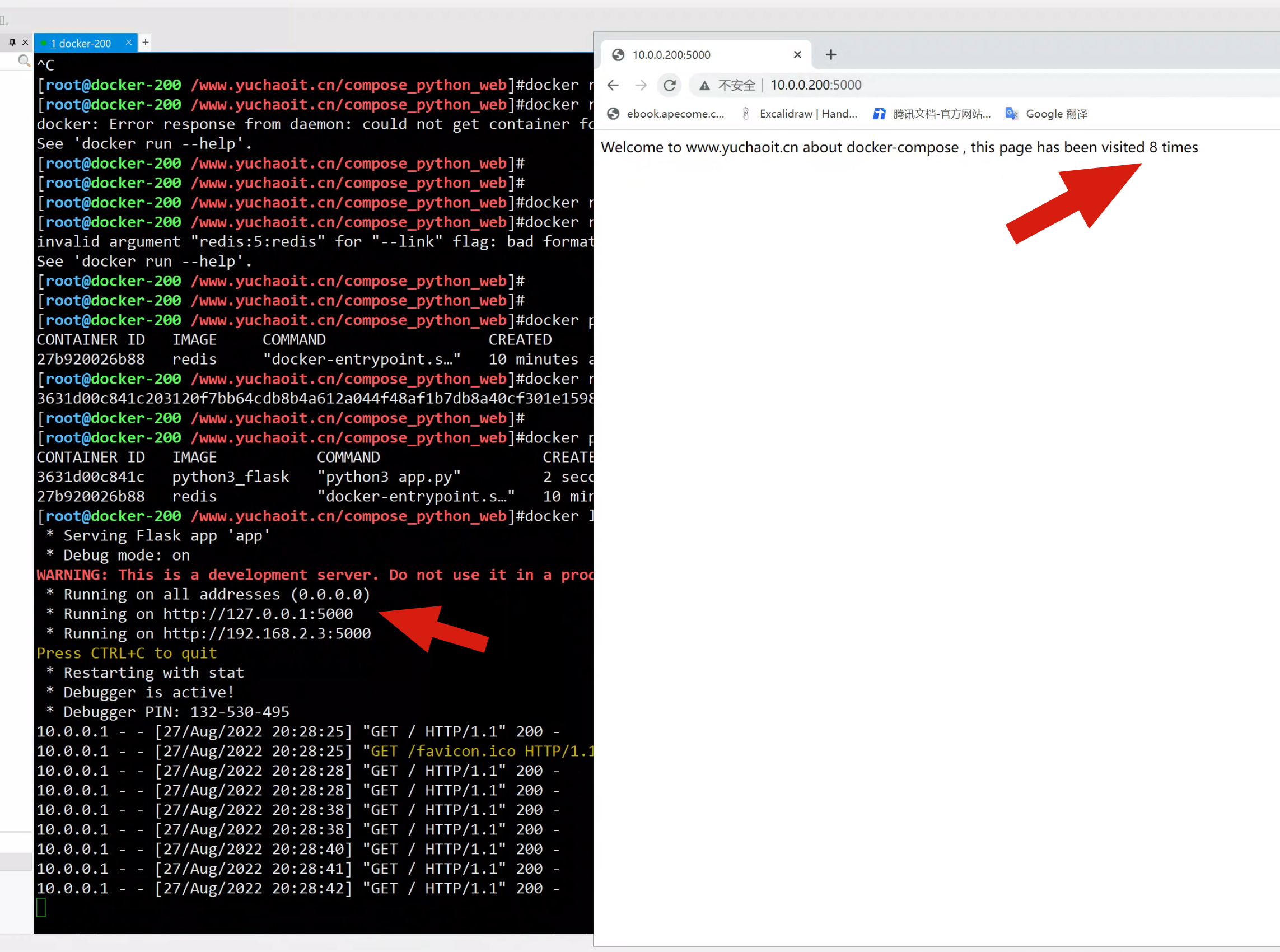Screen dimensions: 1280x952
Task: Click the terminal cursor at the bottom prompt
Action: pyautogui.click(x=41, y=907)
